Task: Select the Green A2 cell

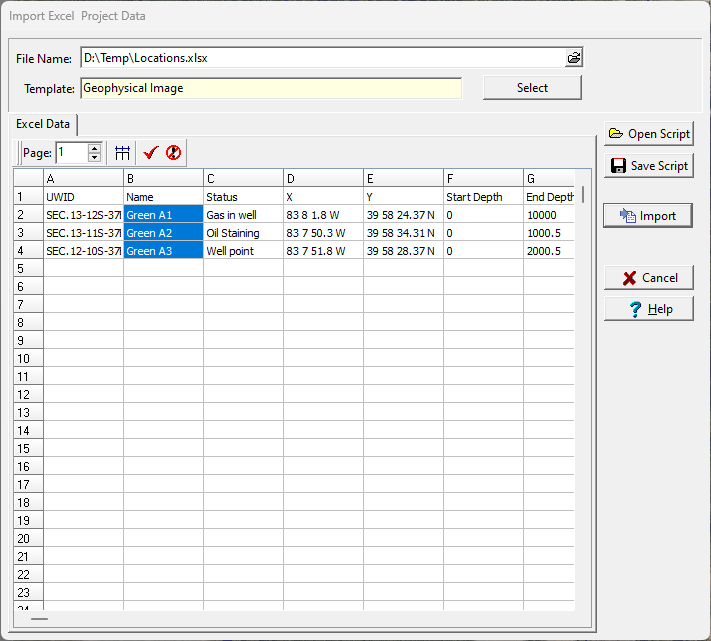Action: coord(163,233)
